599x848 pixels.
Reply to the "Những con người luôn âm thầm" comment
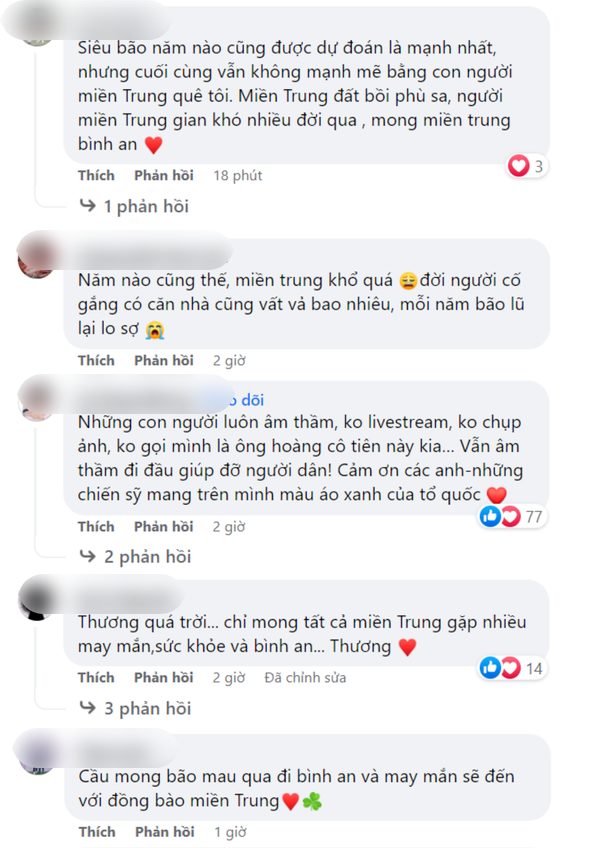pyautogui.click(x=164, y=526)
